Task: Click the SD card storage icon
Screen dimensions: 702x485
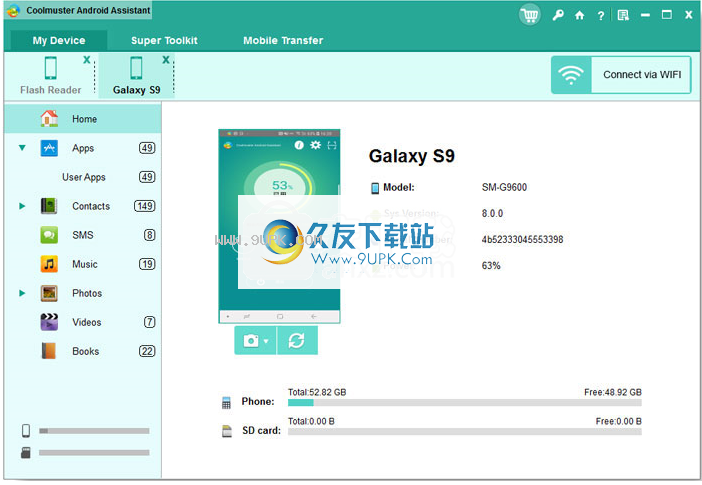Action: click(x=227, y=431)
